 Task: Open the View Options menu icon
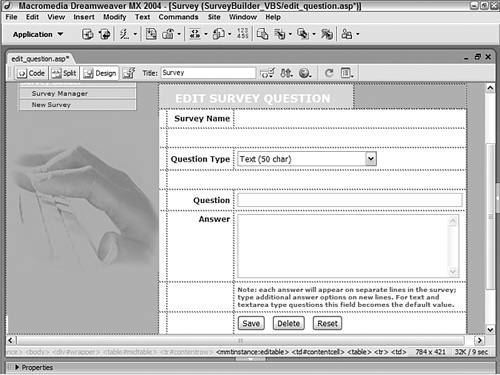pos(347,73)
